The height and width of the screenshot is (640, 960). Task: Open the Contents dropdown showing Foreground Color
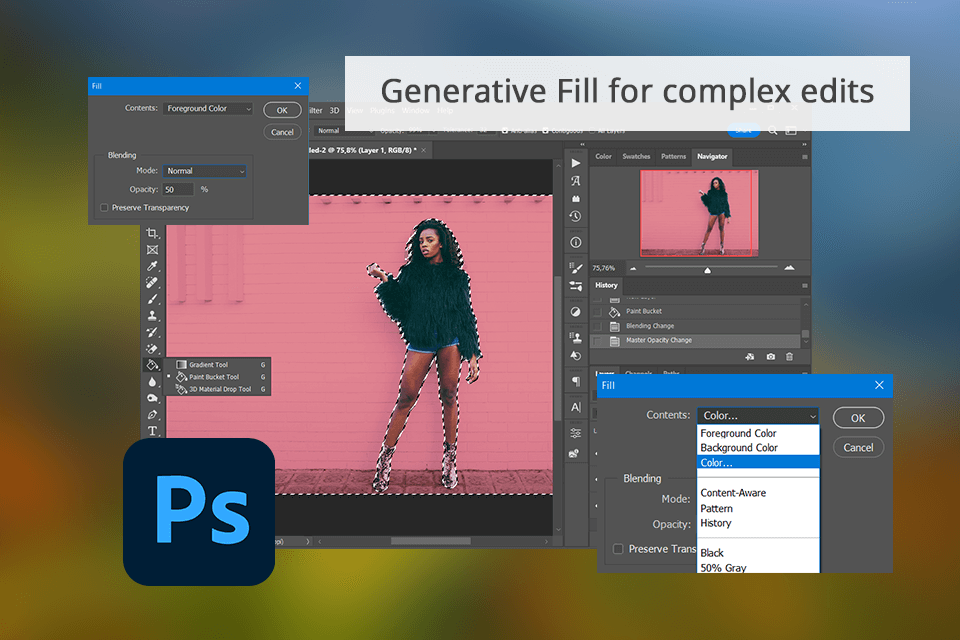[209, 108]
